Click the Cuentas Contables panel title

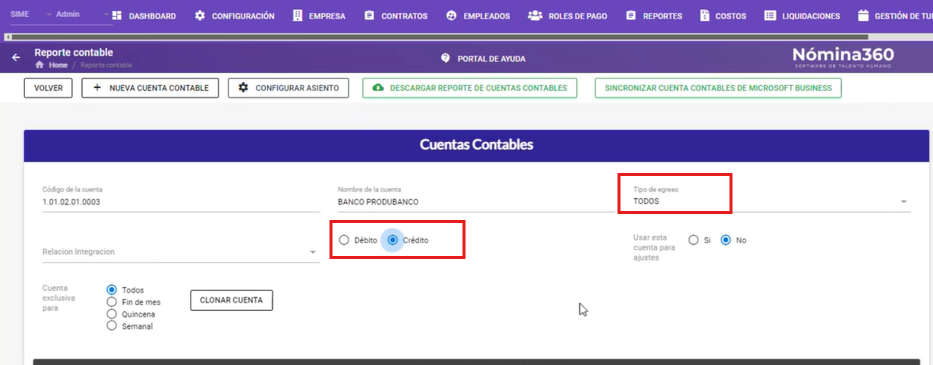pos(476,145)
